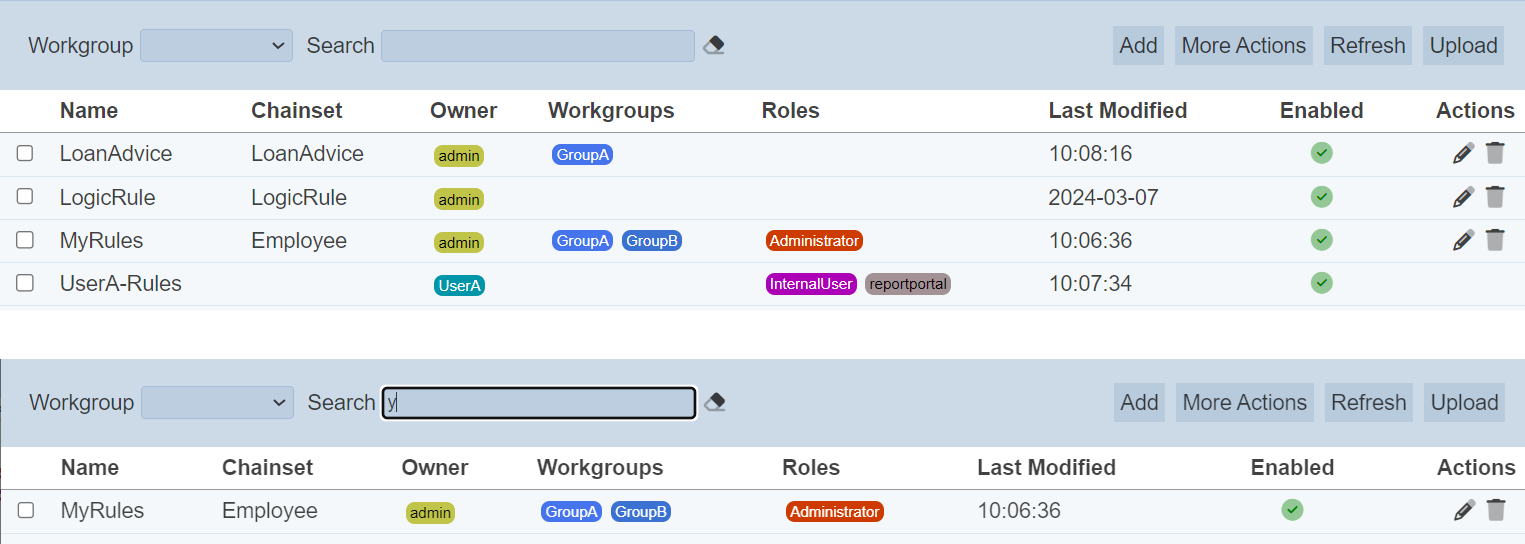The width and height of the screenshot is (1525, 544).
Task: Delete the LoanAdvice rule via trash icon
Action: [1495, 153]
